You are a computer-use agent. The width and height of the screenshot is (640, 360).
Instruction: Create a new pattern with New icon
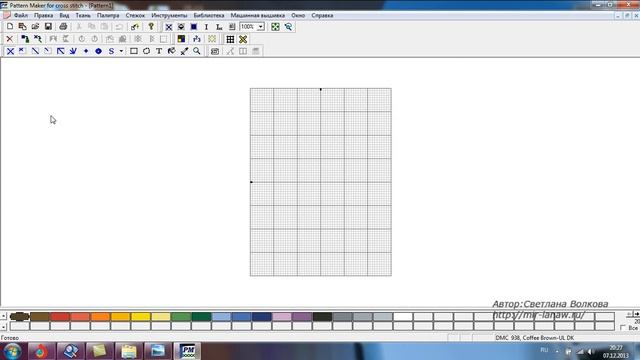click(10, 27)
